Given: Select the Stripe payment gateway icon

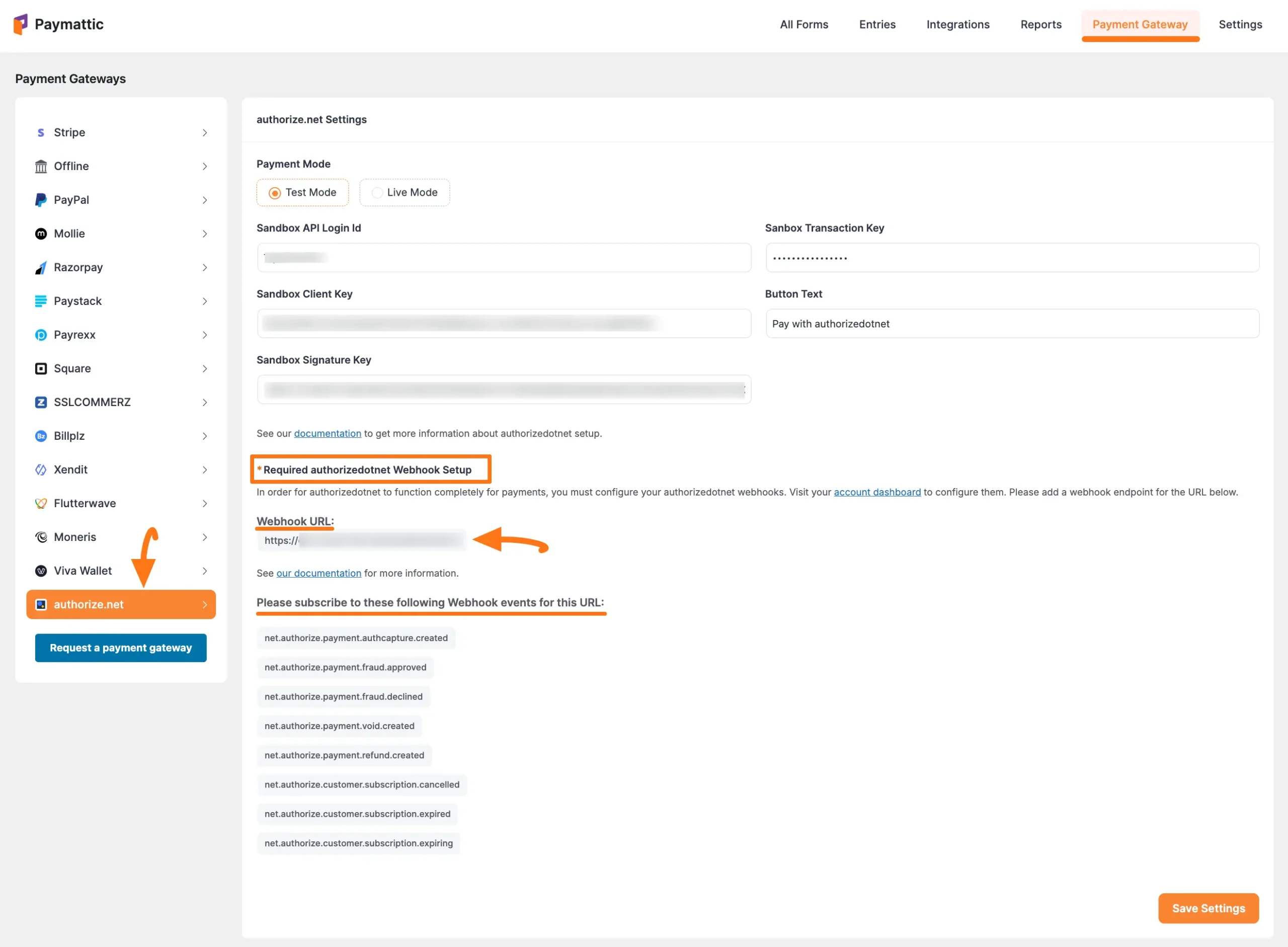Looking at the screenshot, I should (40, 132).
